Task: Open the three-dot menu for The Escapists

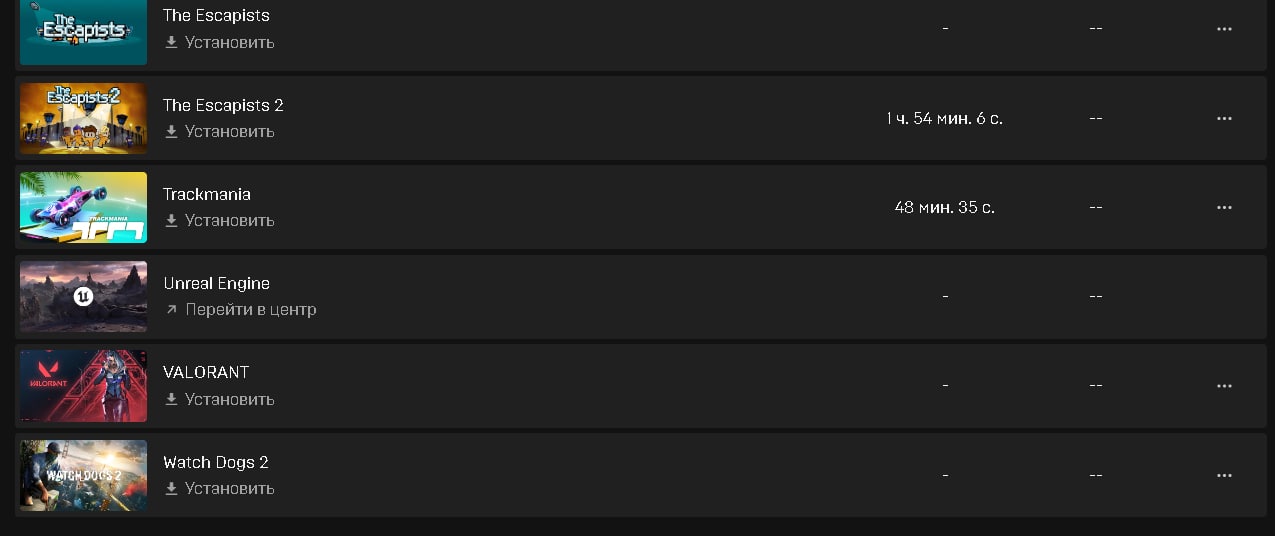Action: click(1224, 29)
